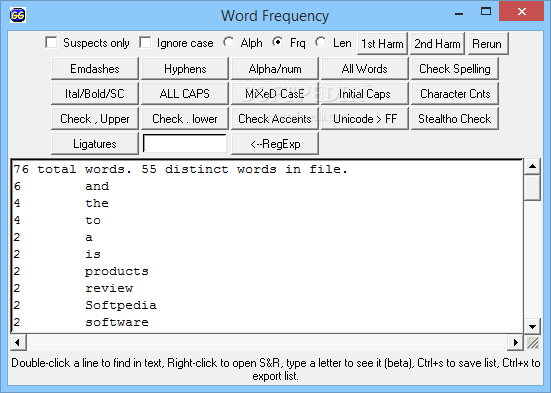Image resolution: width=551 pixels, height=393 pixels.
Task: Click the vertical scrollbar up arrow
Action: click(x=532, y=166)
